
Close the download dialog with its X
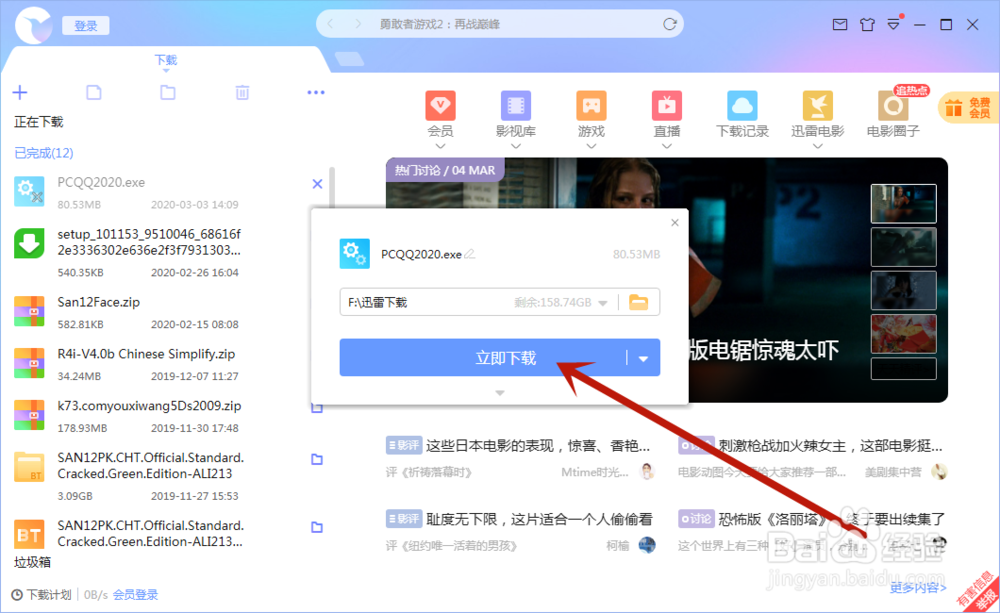[x=675, y=223]
